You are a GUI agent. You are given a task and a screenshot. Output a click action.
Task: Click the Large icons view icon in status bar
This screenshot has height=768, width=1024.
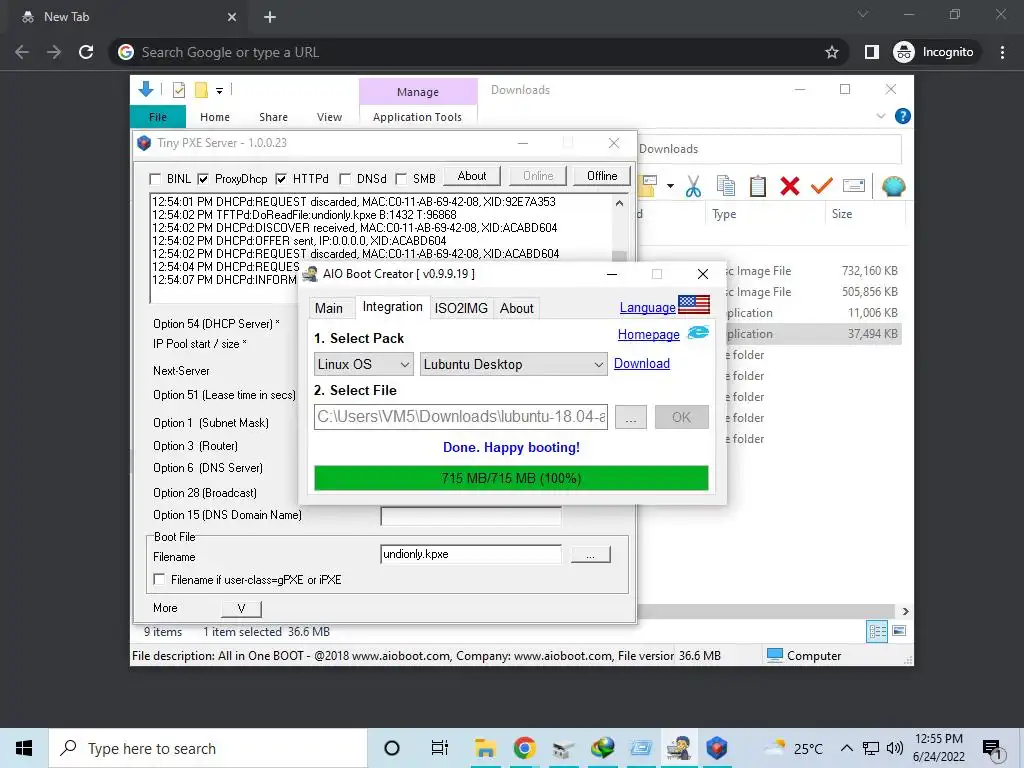[899, 631]
